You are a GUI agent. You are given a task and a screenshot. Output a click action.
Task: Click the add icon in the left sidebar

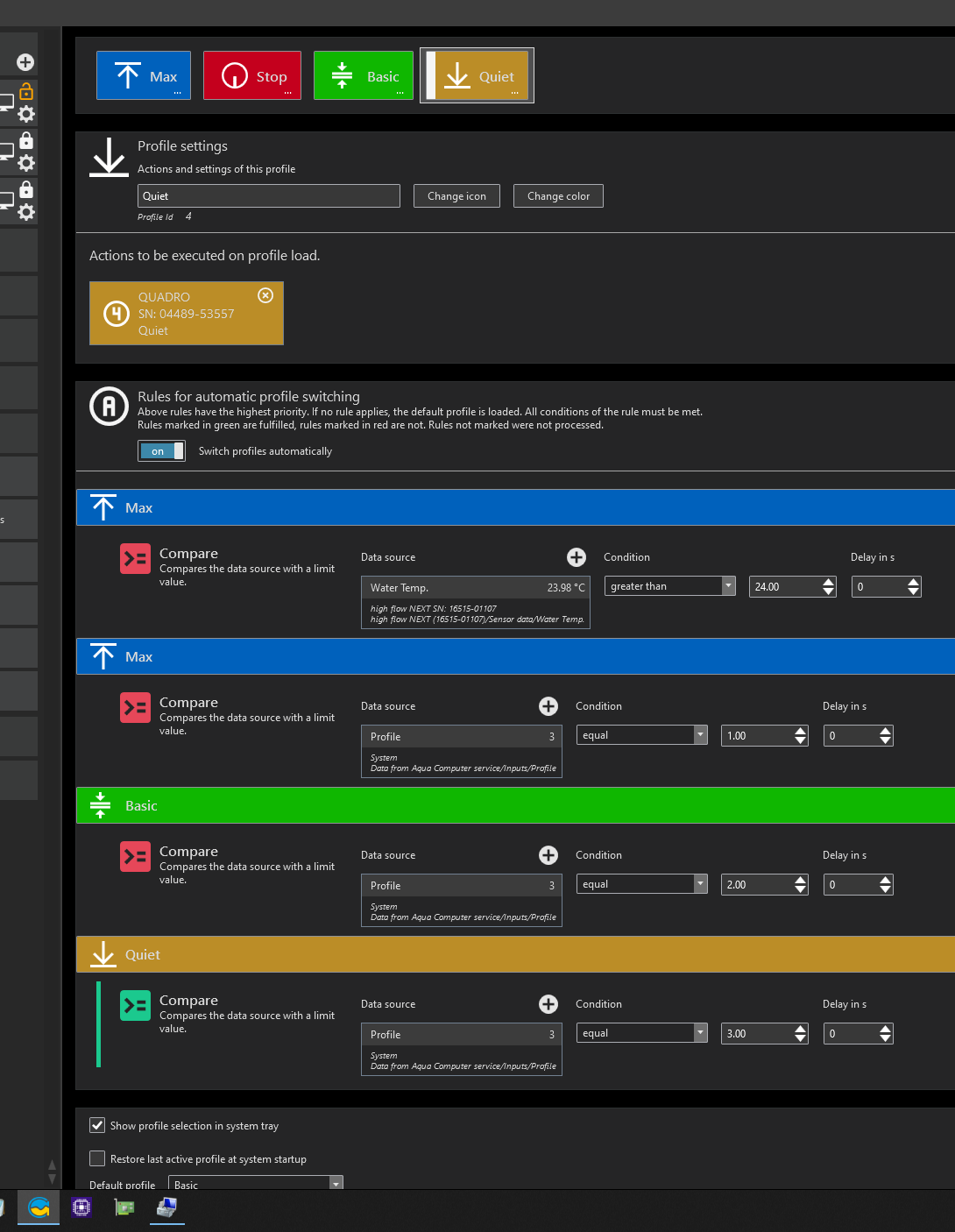coord(25,62)
